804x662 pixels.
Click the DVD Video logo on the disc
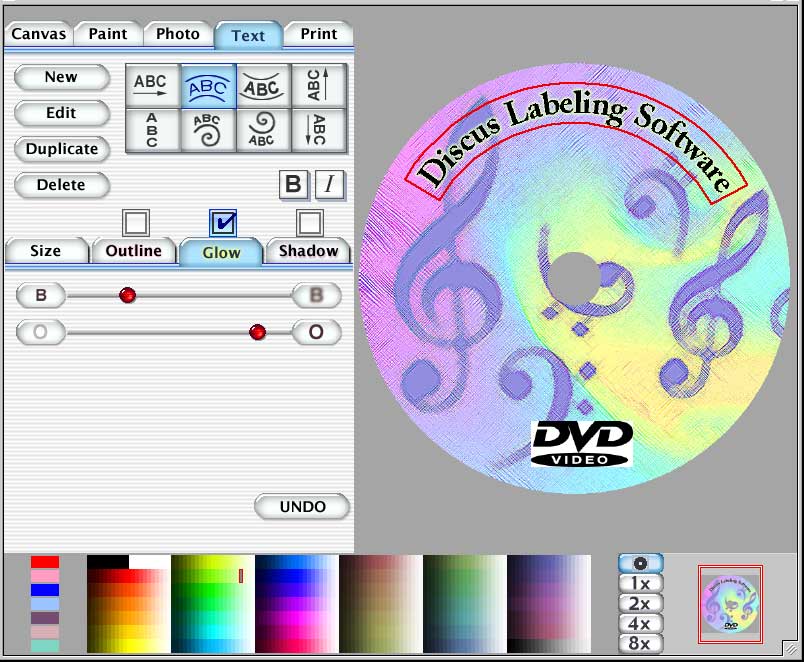(582, 444)
